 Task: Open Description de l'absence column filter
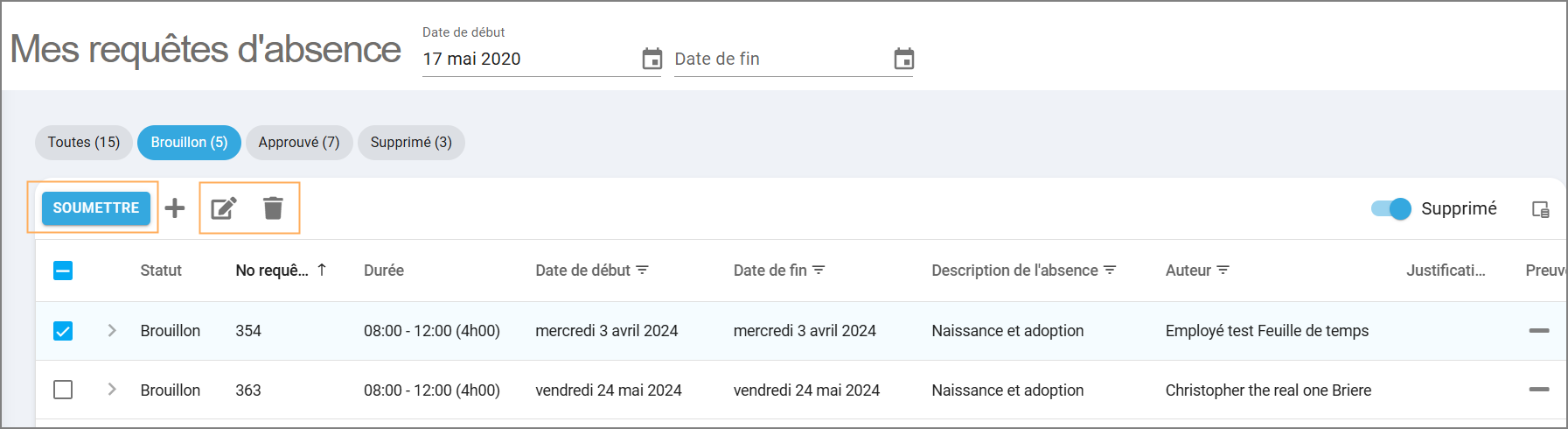(x=1110, y=271)
